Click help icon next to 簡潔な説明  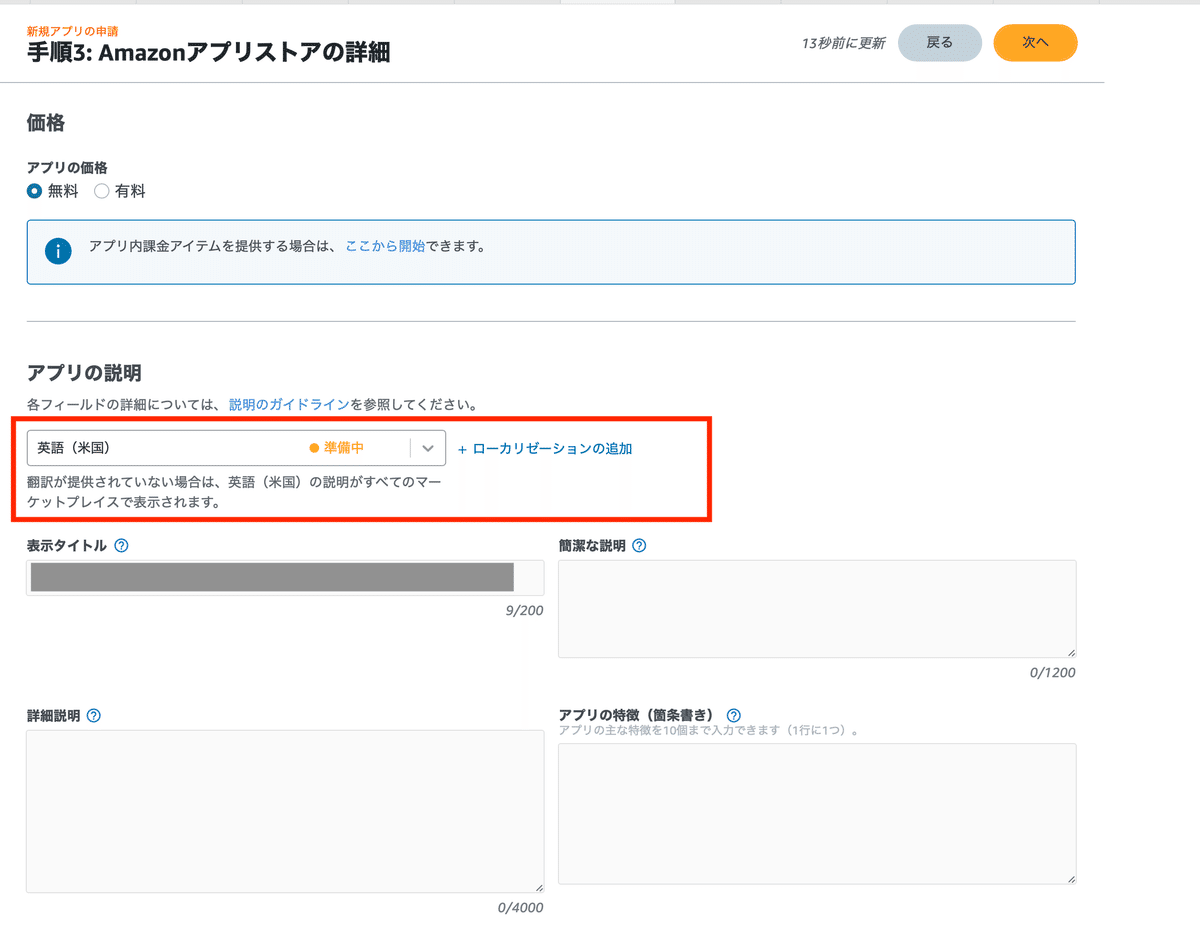pos(639,546)
